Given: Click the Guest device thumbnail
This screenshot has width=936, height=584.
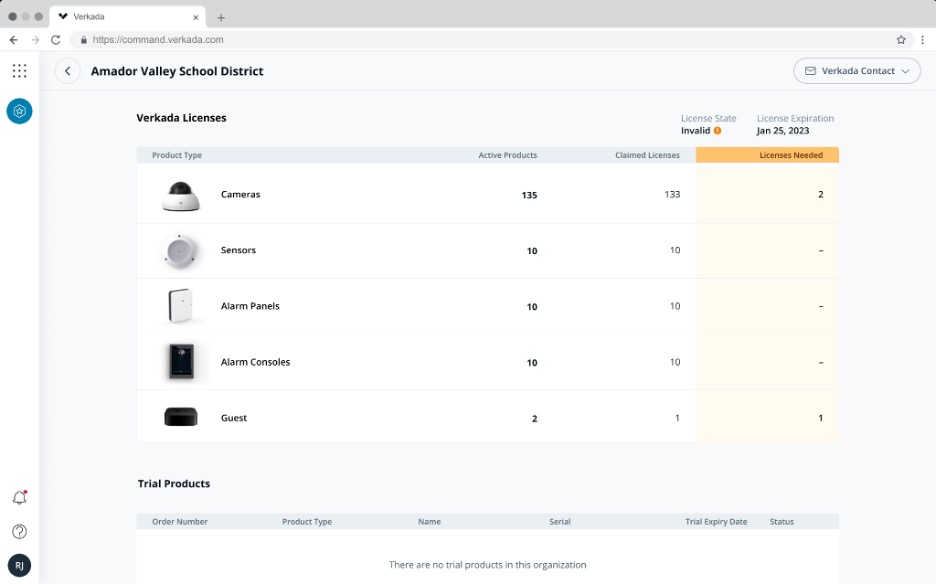Looking at the screenshot, I should coord(181,417).
